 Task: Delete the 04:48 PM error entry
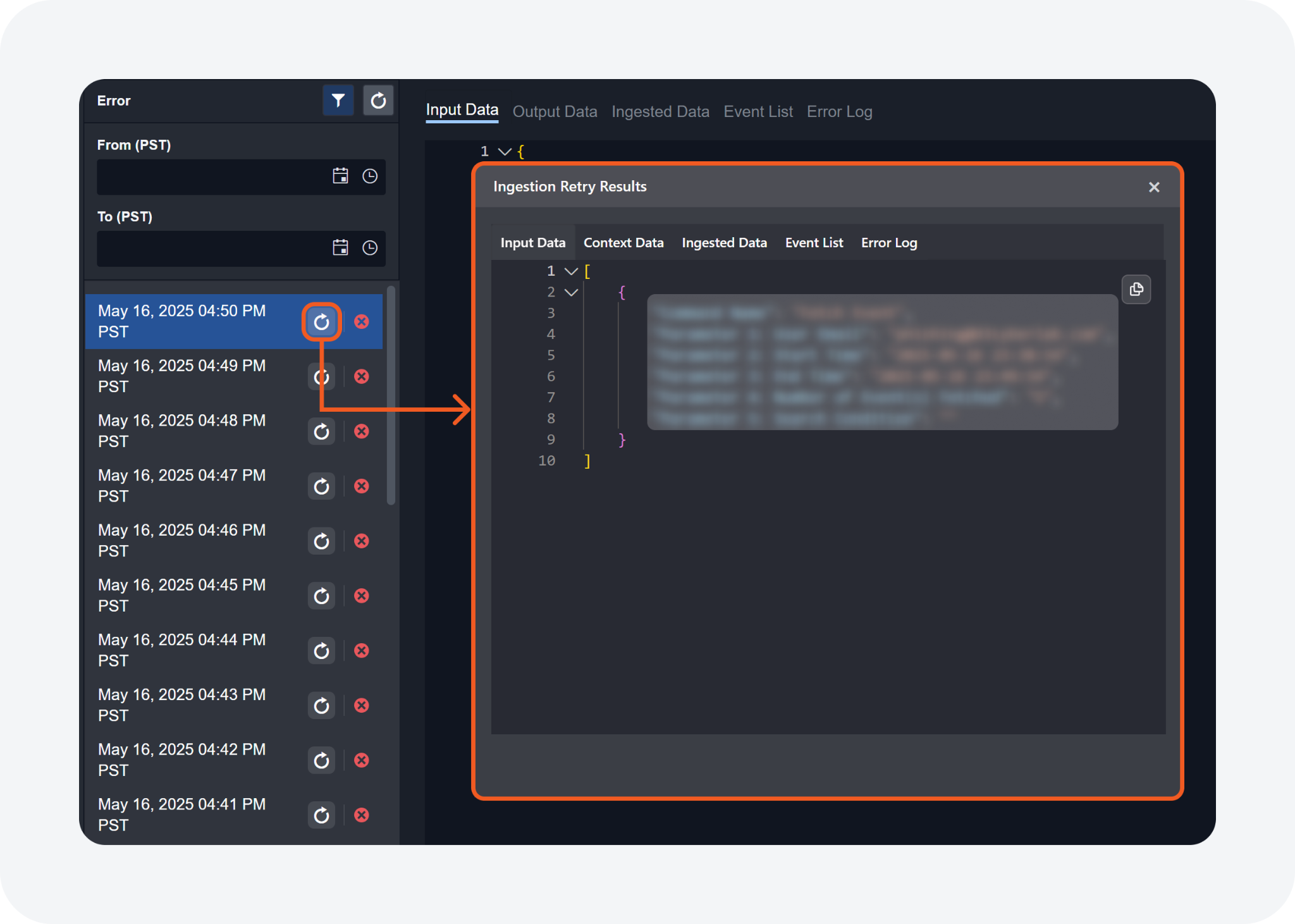coord(362,431)
